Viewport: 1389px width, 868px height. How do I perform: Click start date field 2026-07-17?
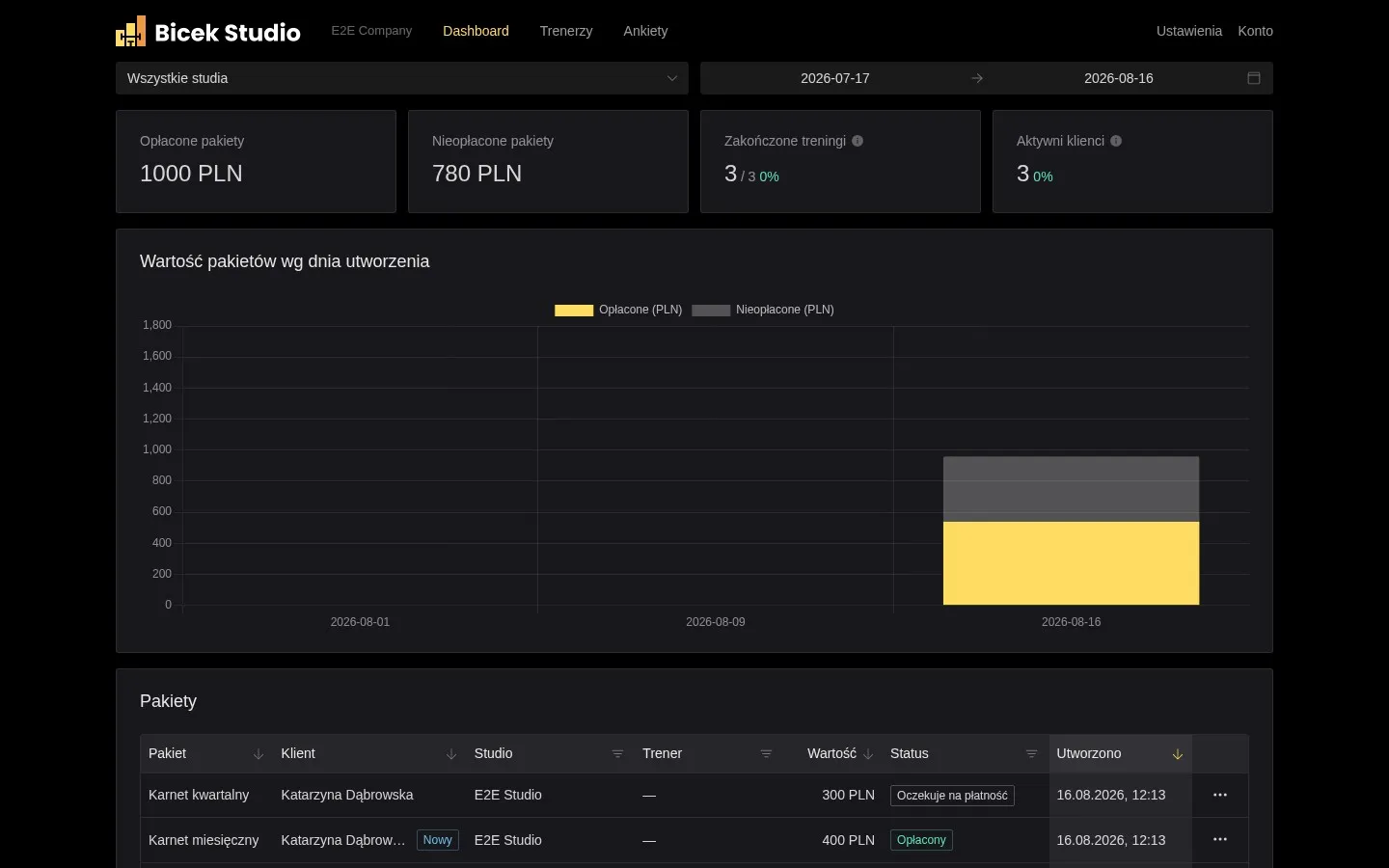(x=835, y=78)
